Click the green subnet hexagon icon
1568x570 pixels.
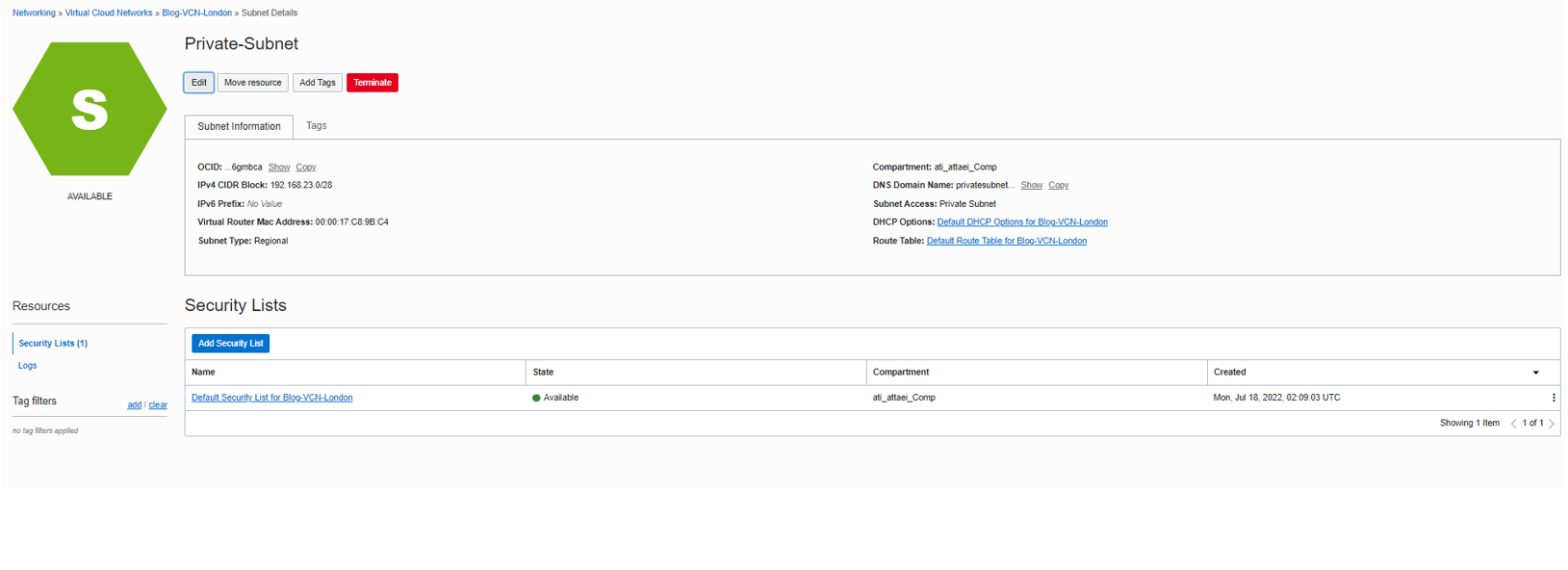coord(90,109)
